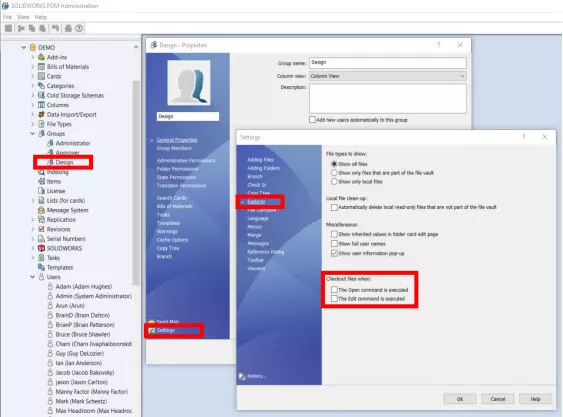Click the Help button in Settings dialog
Image resolution: width=563 pixels, height=417 pixels.
click(x=535, y=399)
